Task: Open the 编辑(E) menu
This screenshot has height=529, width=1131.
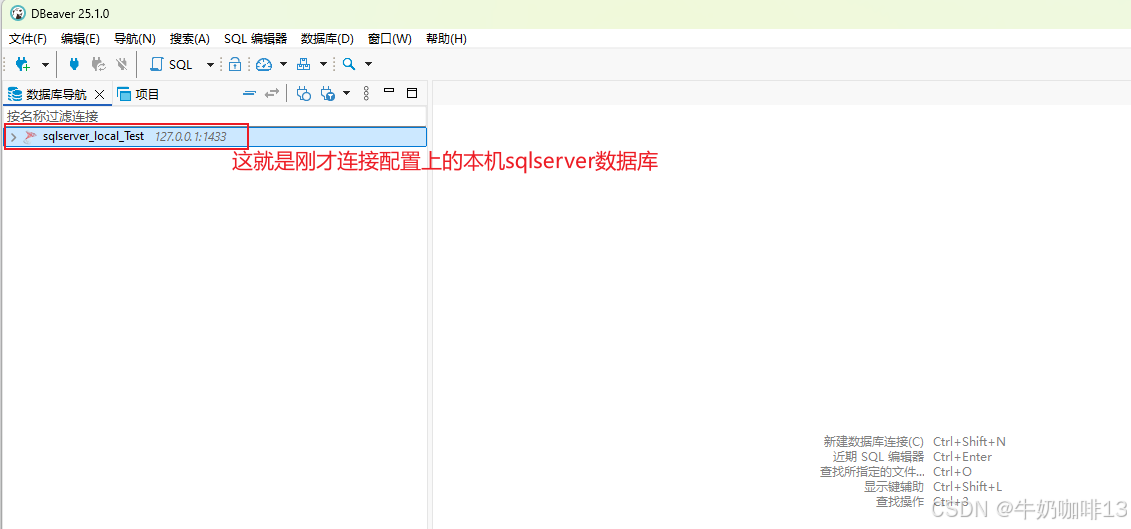Action: [x=80, y=38]
